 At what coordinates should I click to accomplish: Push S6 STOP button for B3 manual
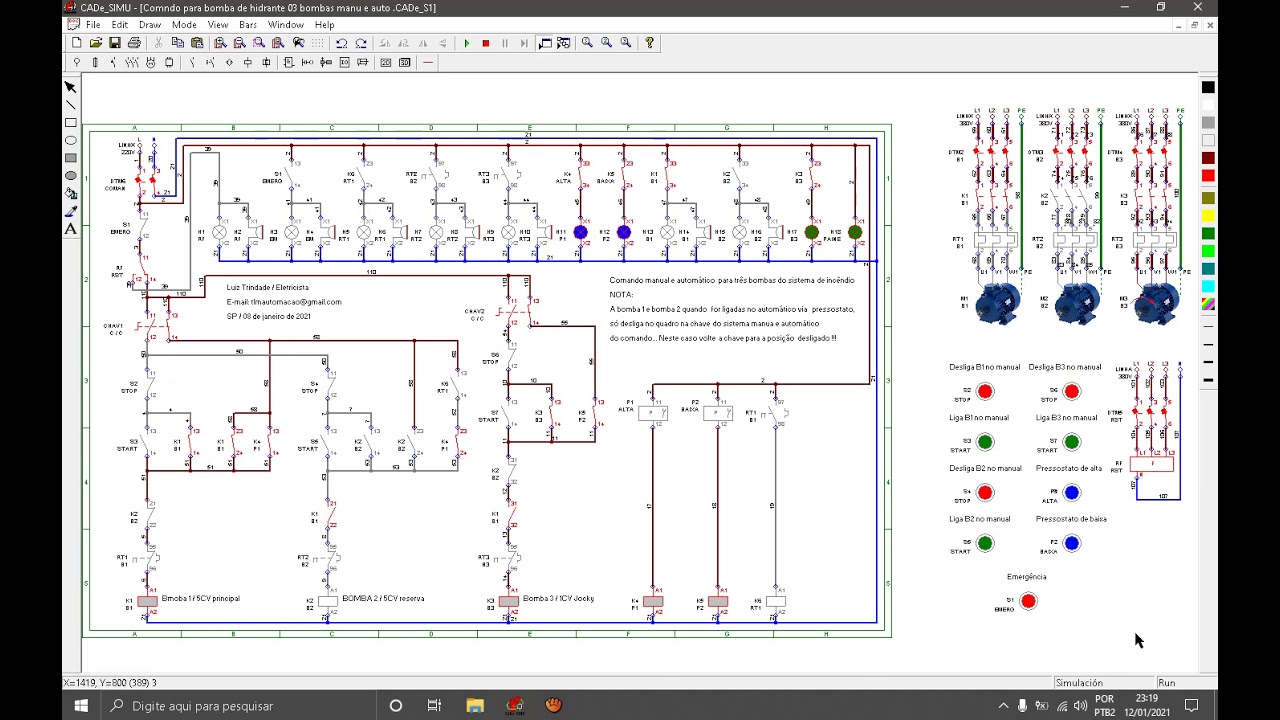click(x=1072, y=391)
